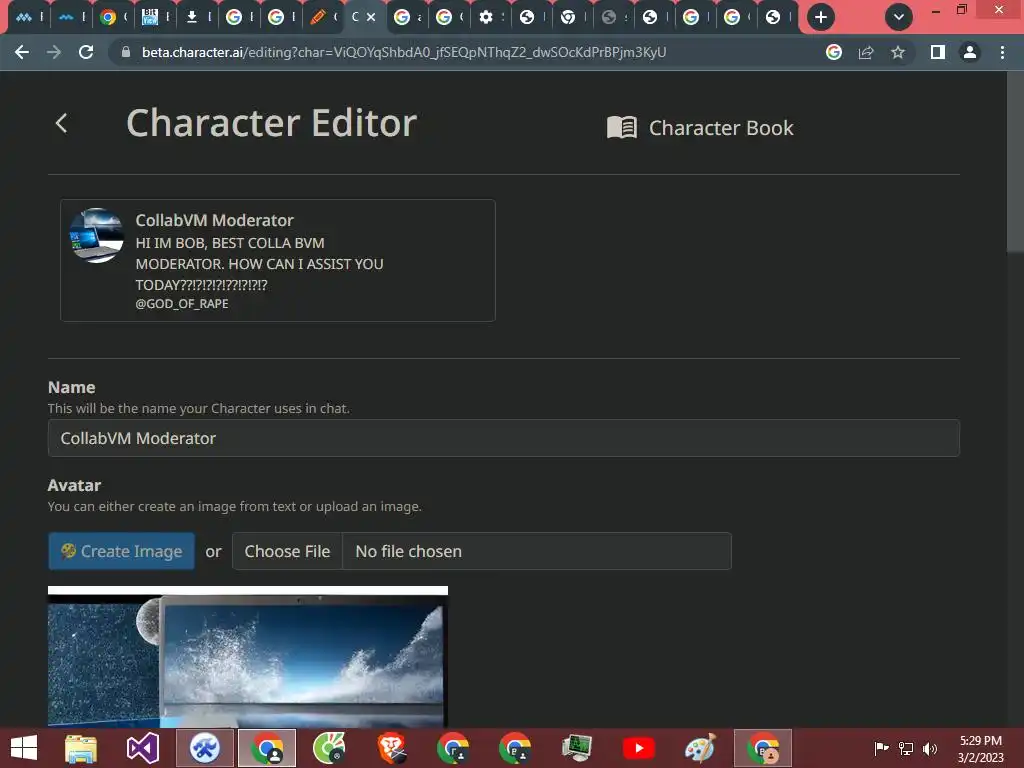Close the active Character.AI tab

(x=371, y=17)
